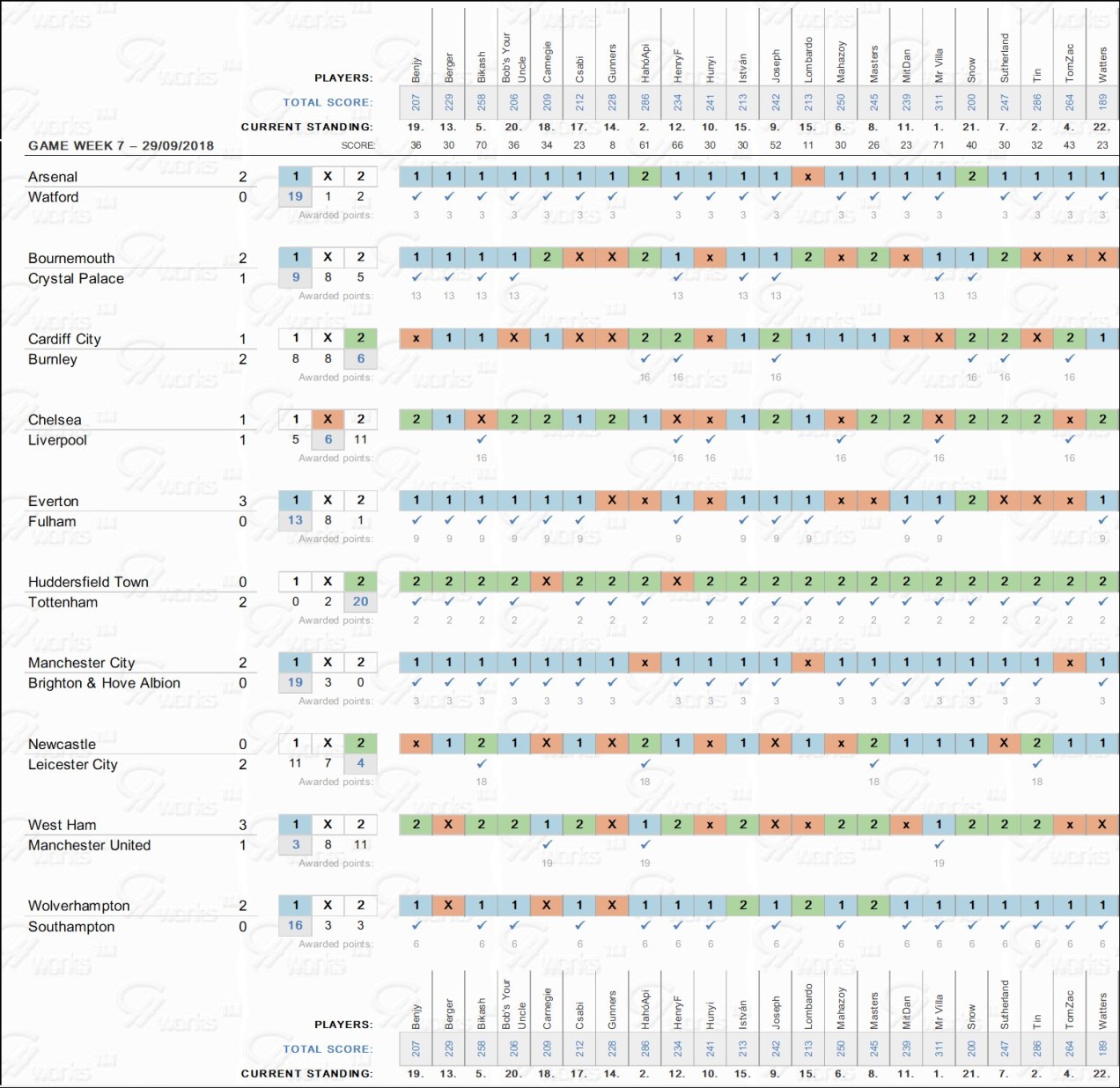Screen dimensions: 1120x1088
Task: Click the highlighted X result for Chelsea vs Liverpool
Action: pos(328,419)
